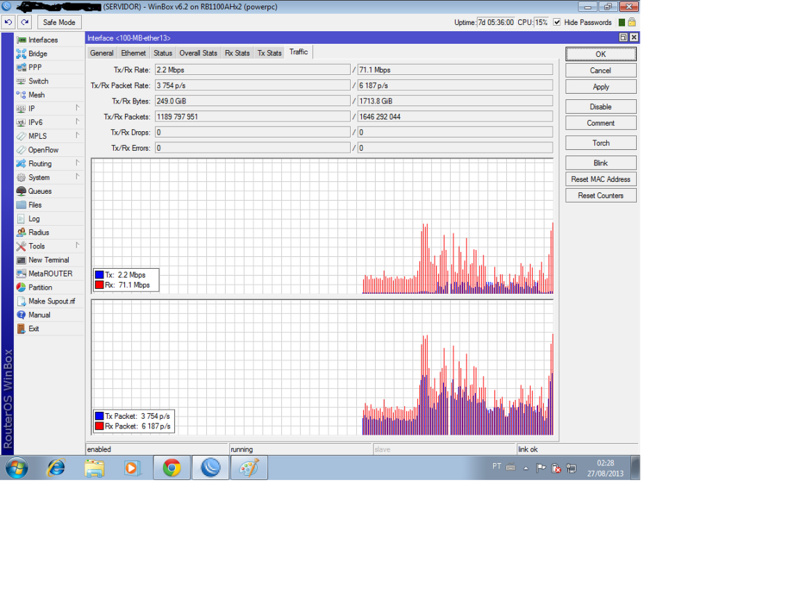Click blue Tx Packet legend swatch
Screen dimensions: 800x600
[99, 416]
